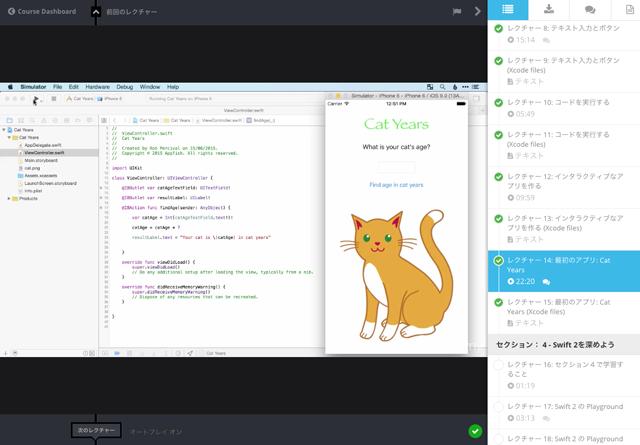
Task: Open the downloads tab icon
Action: click(x=549, y=9)
